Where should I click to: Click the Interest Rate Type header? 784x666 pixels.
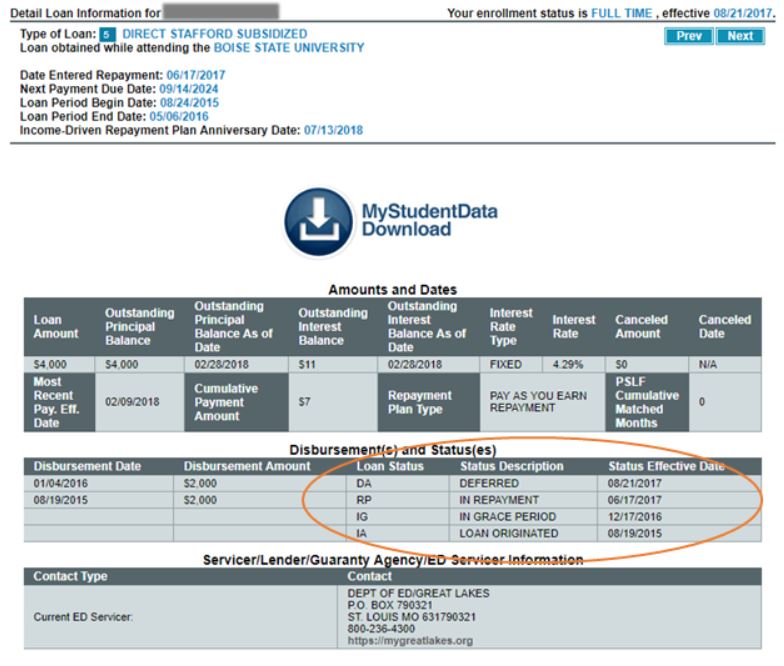pos(511,326)
